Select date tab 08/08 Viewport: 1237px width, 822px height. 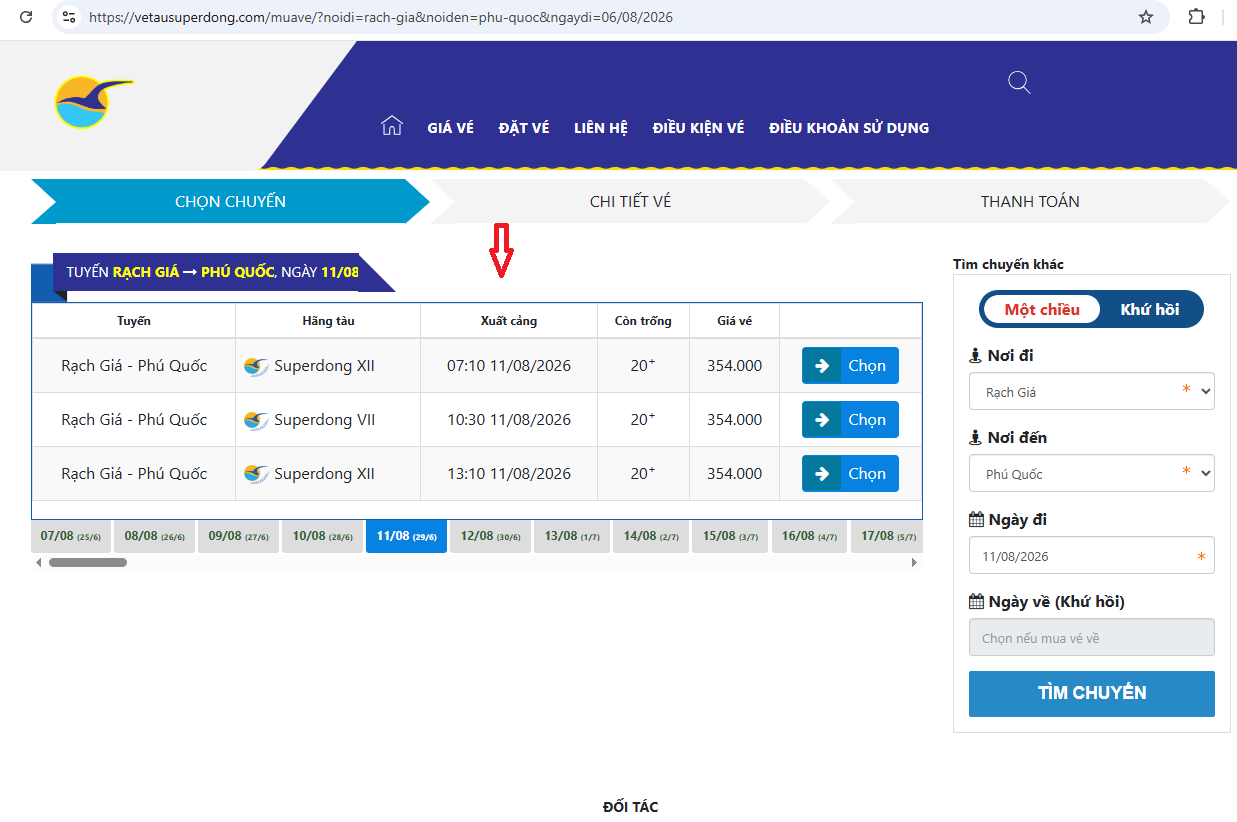(x=154, y=536)
